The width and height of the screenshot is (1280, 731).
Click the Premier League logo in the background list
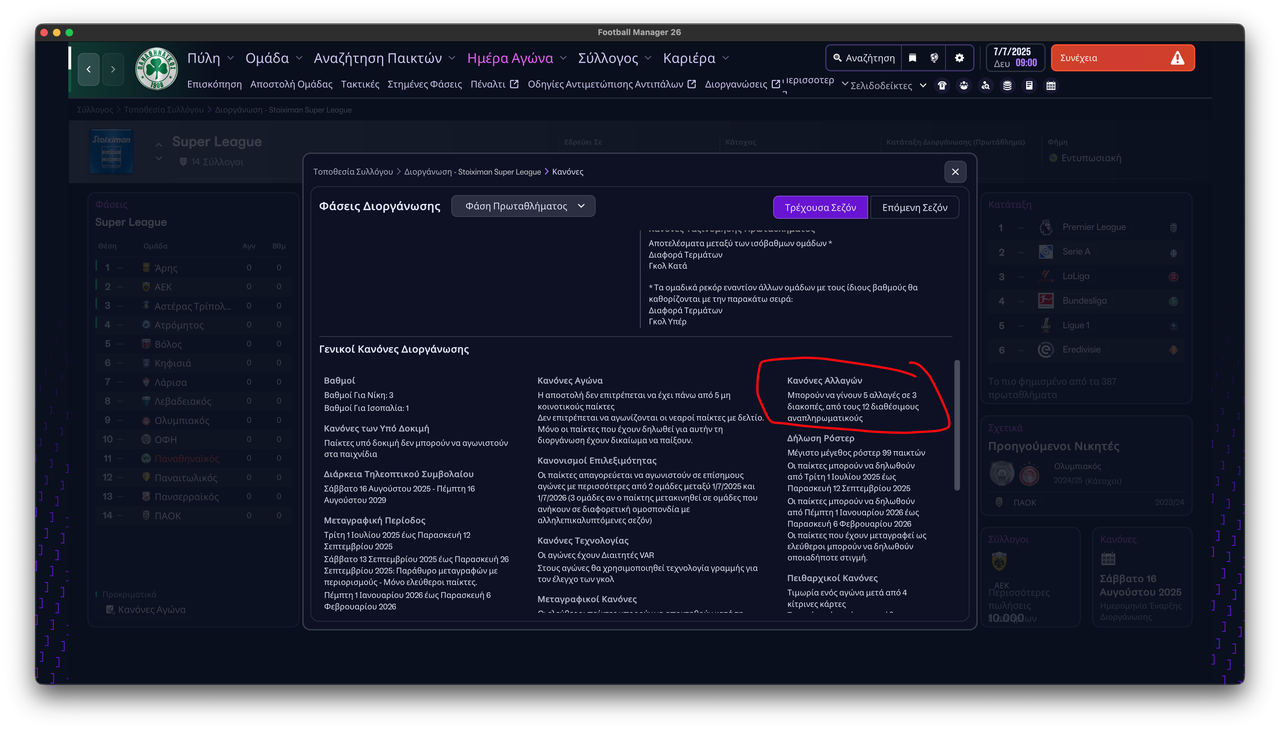(1045, 228)
